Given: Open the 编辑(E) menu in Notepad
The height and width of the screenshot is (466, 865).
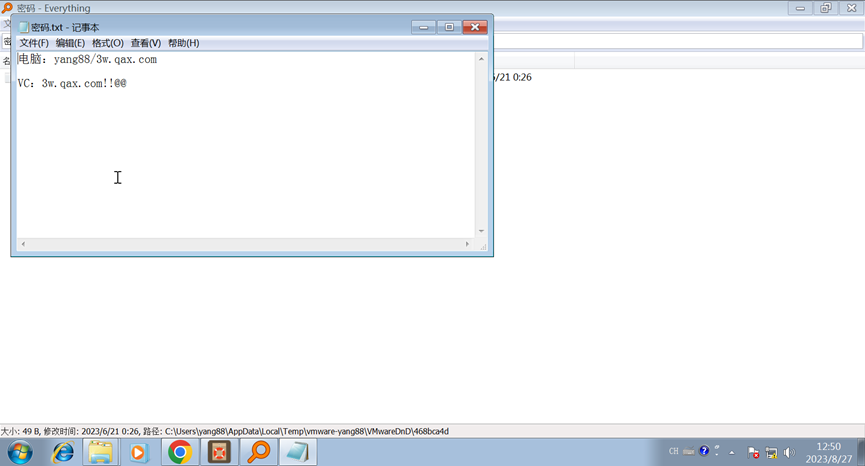Looking at the screenshot, I should click(70, 43).
